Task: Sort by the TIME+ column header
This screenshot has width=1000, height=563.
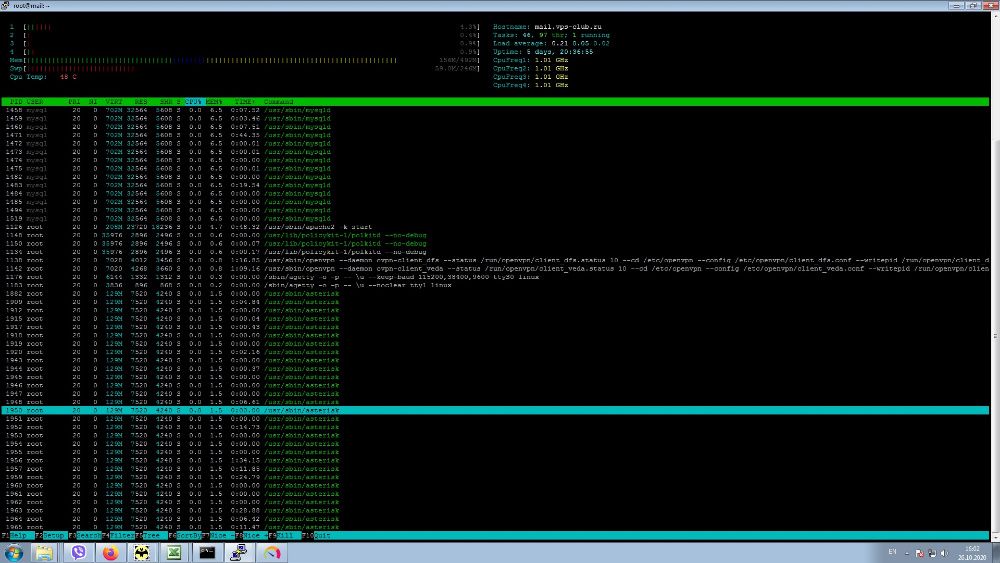Action: click(x=244, y=101)
